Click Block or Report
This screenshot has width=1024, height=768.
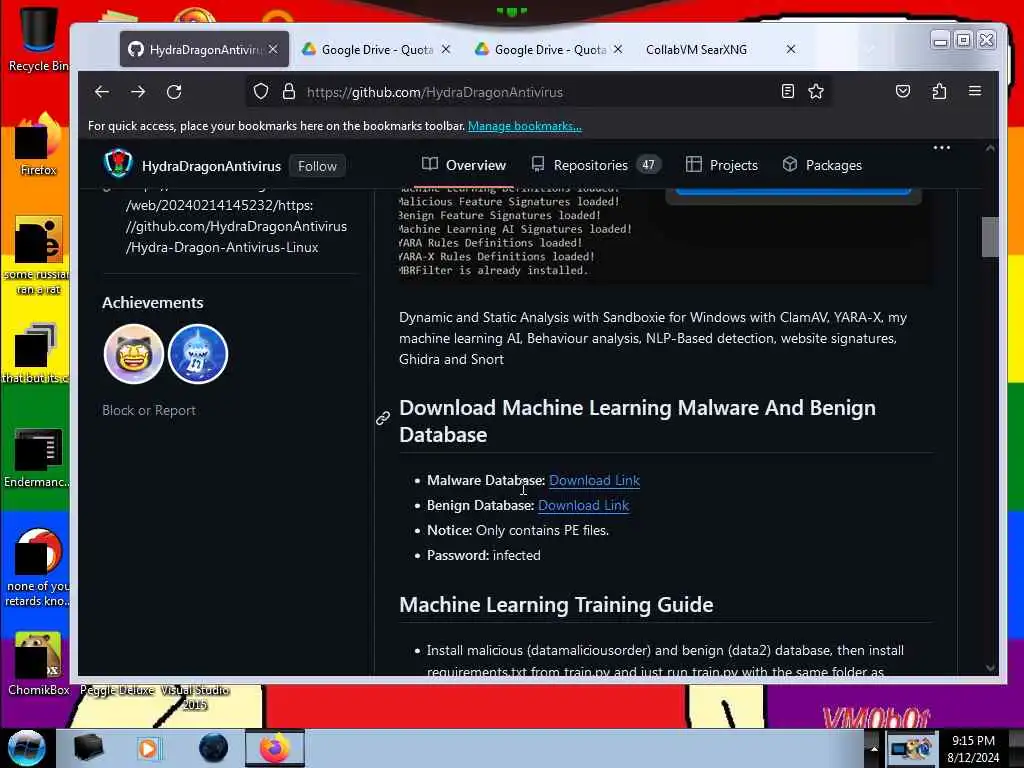coord(149,410)
